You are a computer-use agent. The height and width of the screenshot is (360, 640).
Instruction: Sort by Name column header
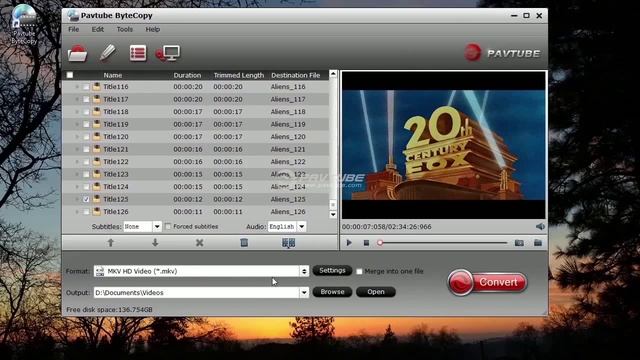coord(113,75)
